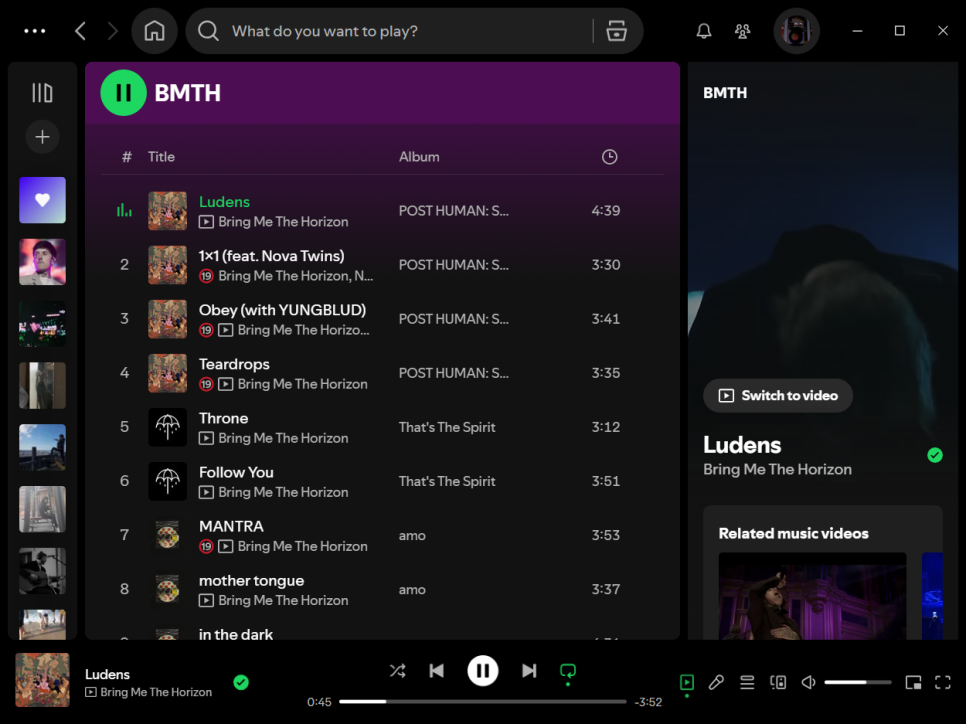
Task: Toggle the saved checkmark in the bottom bar
Action: pyautogui.click(x=241, y=682)
